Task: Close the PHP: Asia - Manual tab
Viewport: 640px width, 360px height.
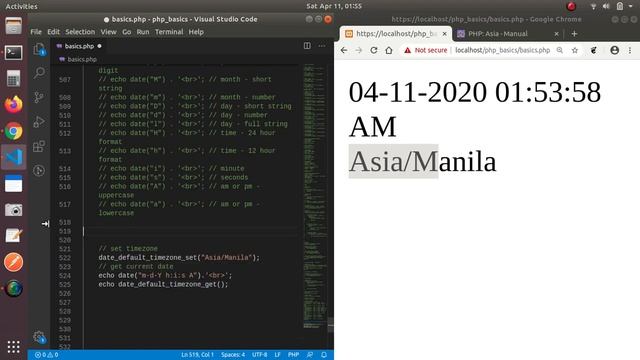Action: tap(556, 34)
